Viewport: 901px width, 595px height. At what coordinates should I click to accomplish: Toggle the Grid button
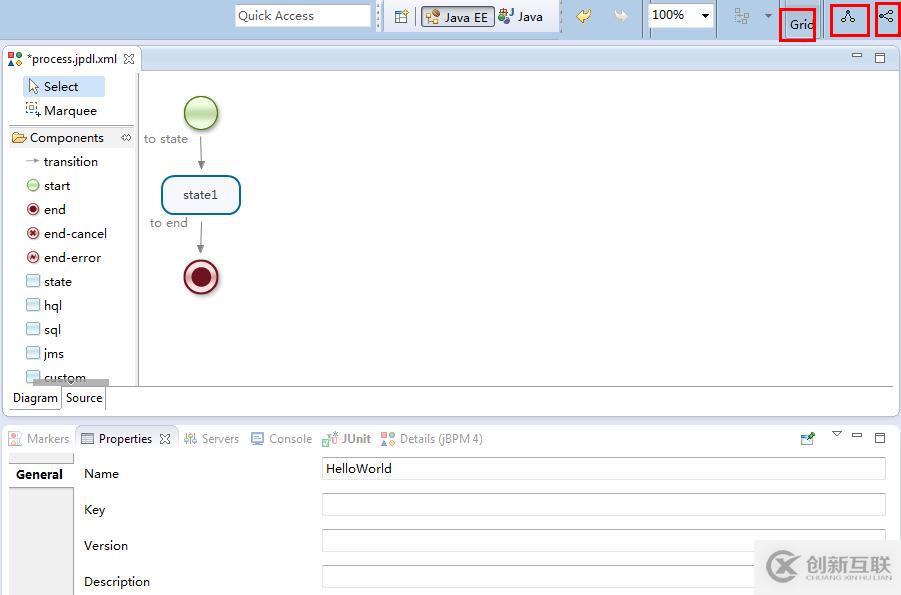pyautogui.click(x=800, y=24)
